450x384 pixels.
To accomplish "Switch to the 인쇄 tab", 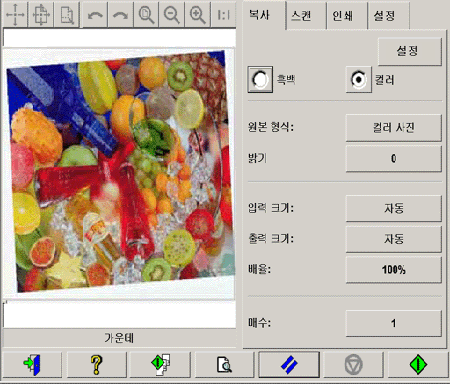I will 346,16.
